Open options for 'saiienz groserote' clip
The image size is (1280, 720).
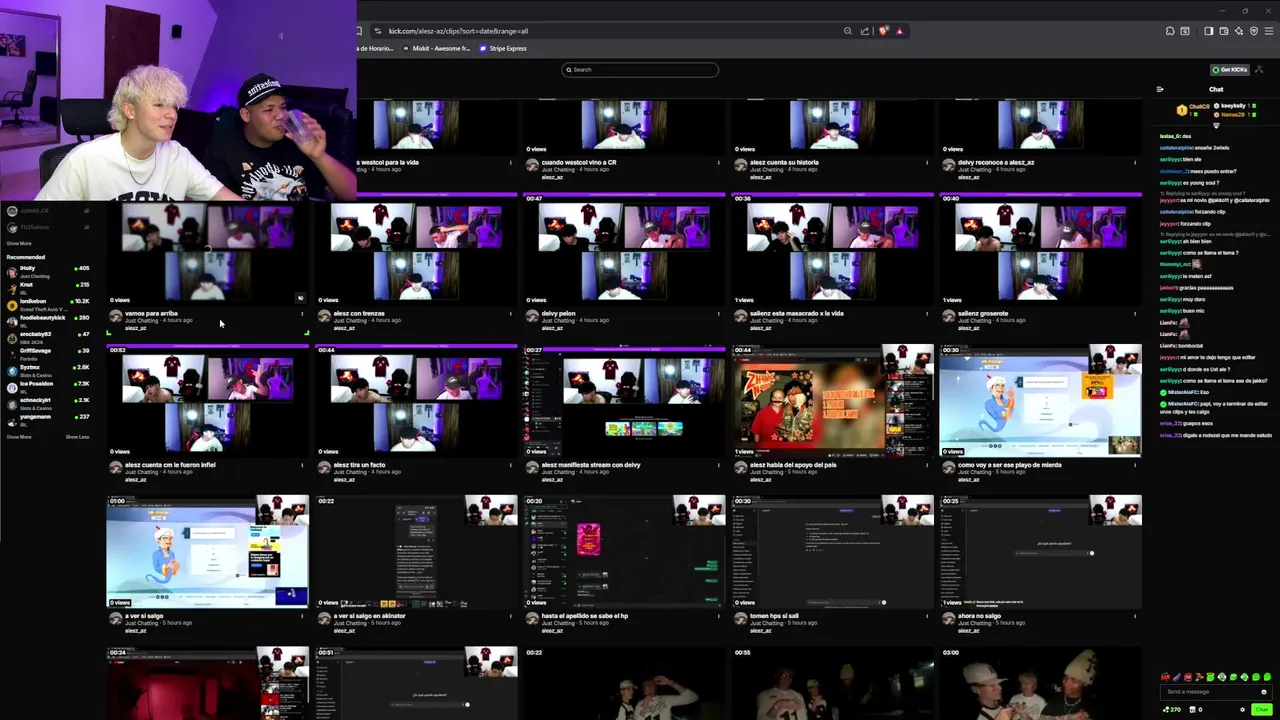point(1135,314)
